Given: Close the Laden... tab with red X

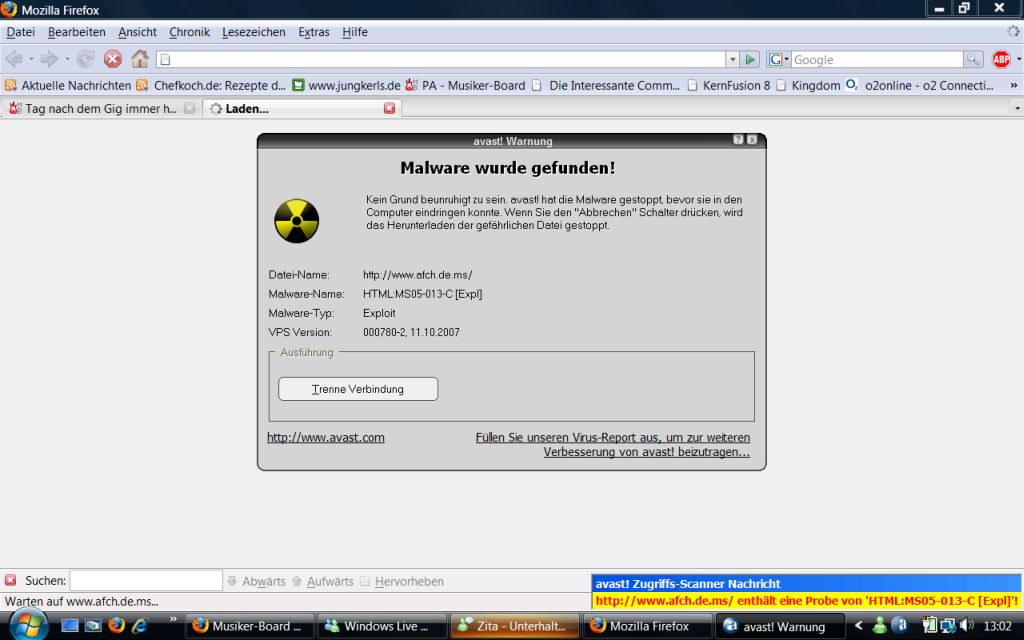Looking at the screenshot, I should point(389,108).
